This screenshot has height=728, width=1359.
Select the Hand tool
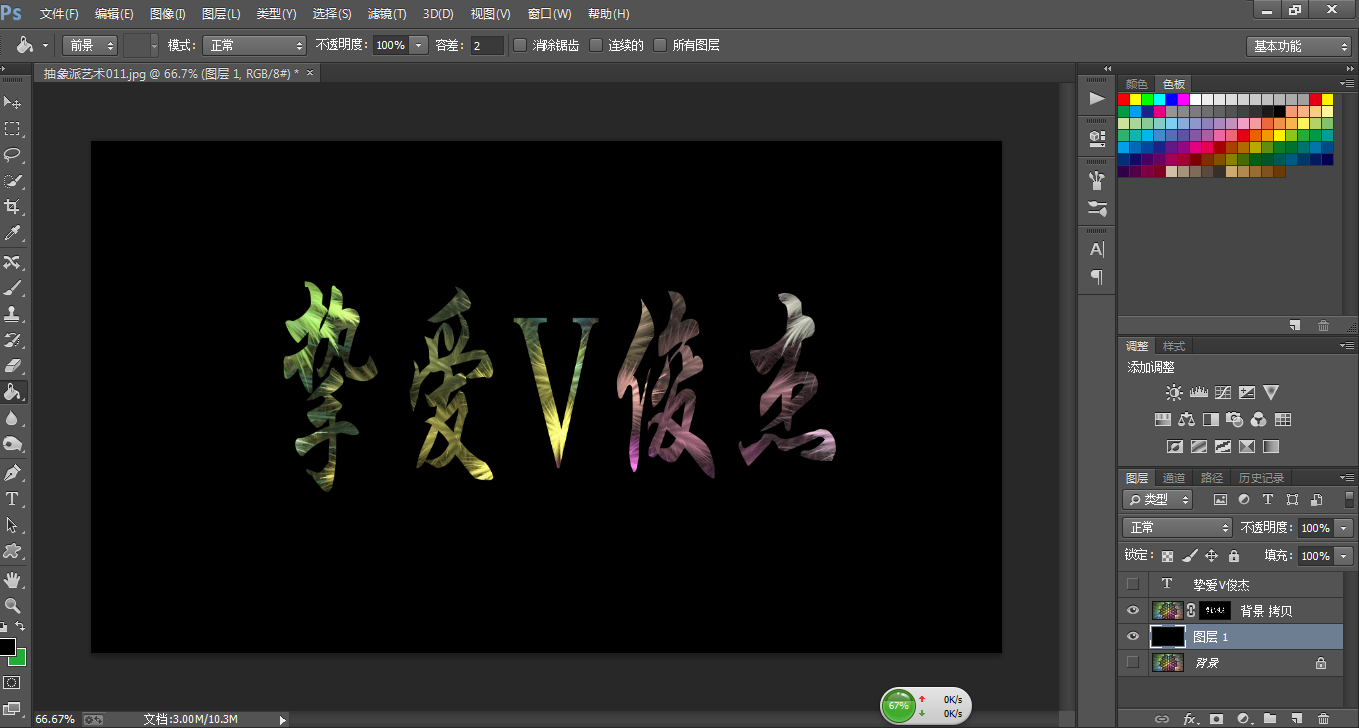[13, 579]
